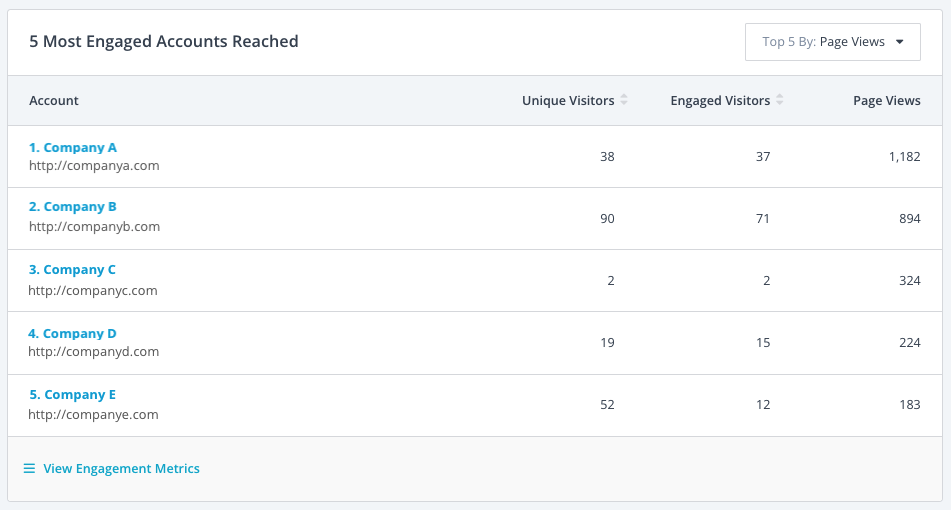
Task: Open the Company A account link
Action: point(73,147)
